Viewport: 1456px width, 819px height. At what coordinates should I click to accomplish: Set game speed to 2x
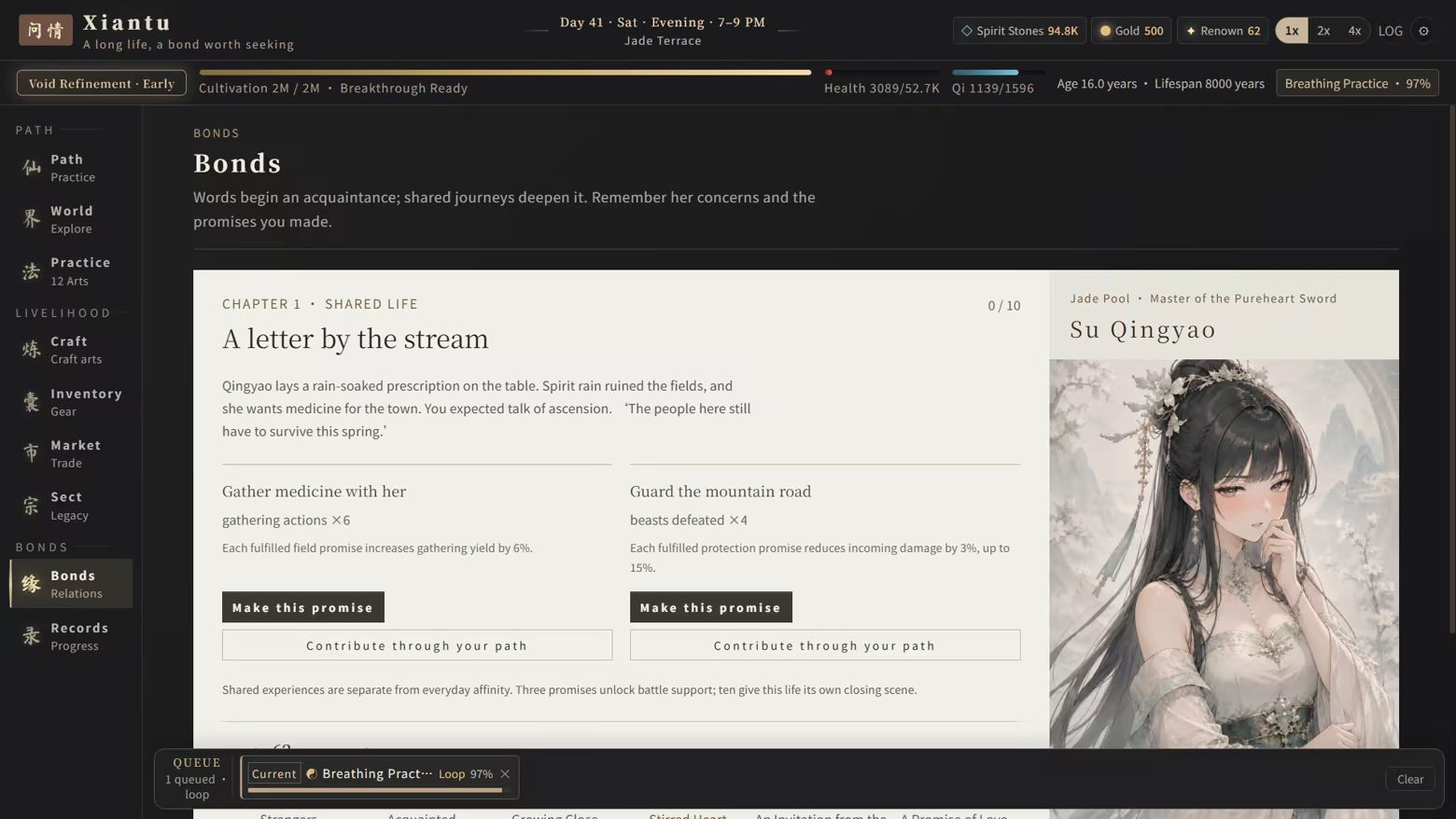click(1323, 31)
